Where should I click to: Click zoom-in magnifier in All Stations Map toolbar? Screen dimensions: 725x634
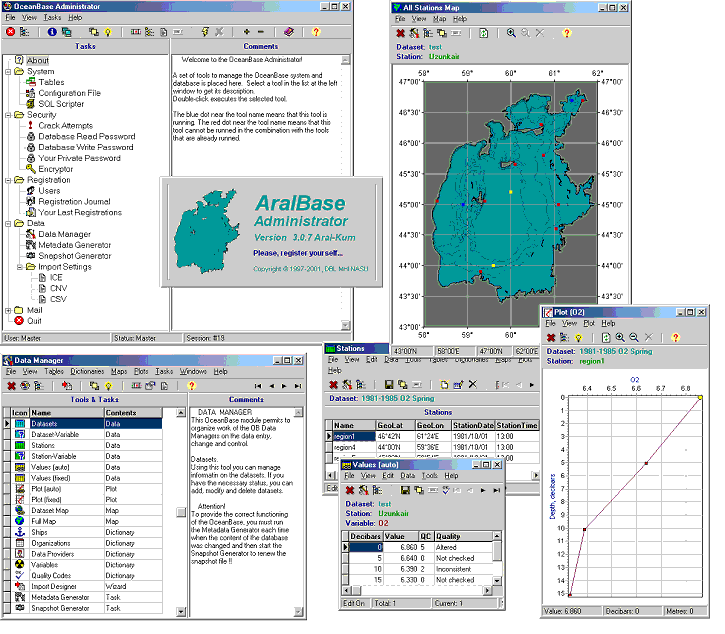click(511, 33)
